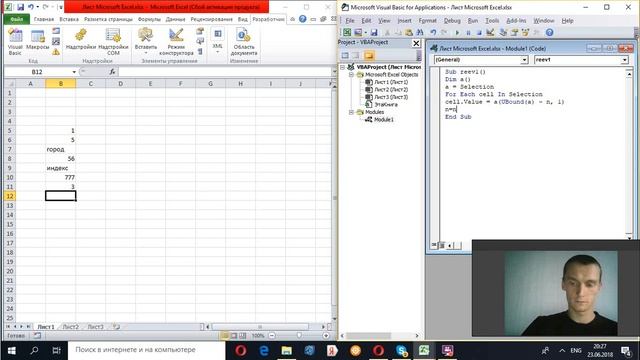The image size is (640, 360).
Task: Click the Save icon in VBA toolbar
Action: [x=374, y=32]
